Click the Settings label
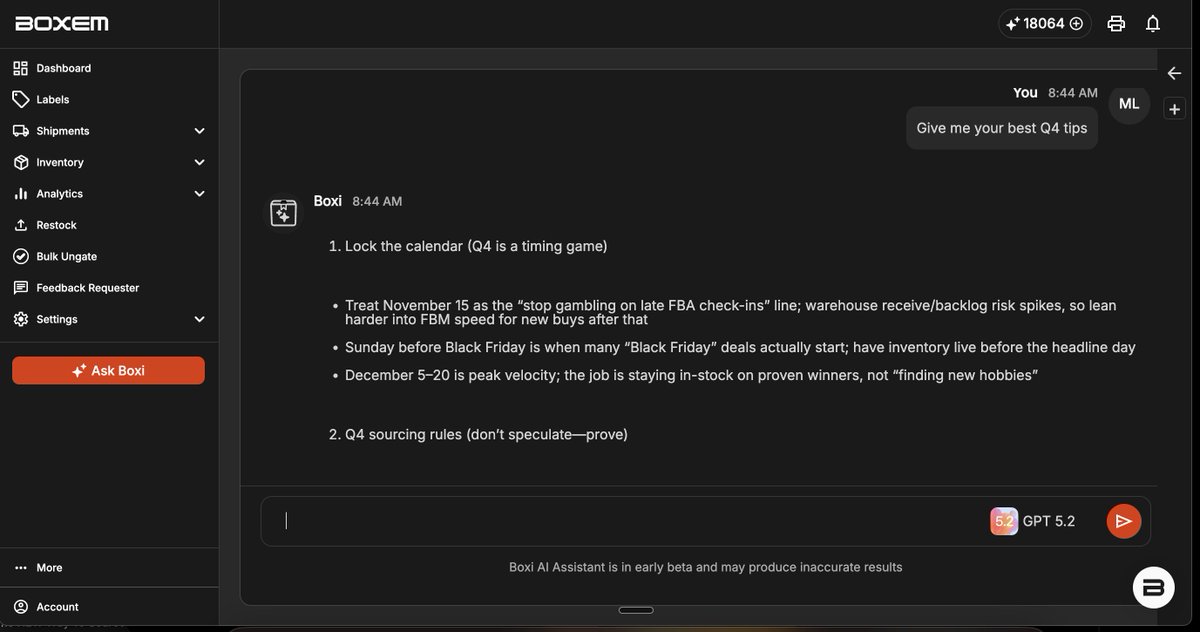Screen dimensions: 1200x632 click(x=57, y=319)
